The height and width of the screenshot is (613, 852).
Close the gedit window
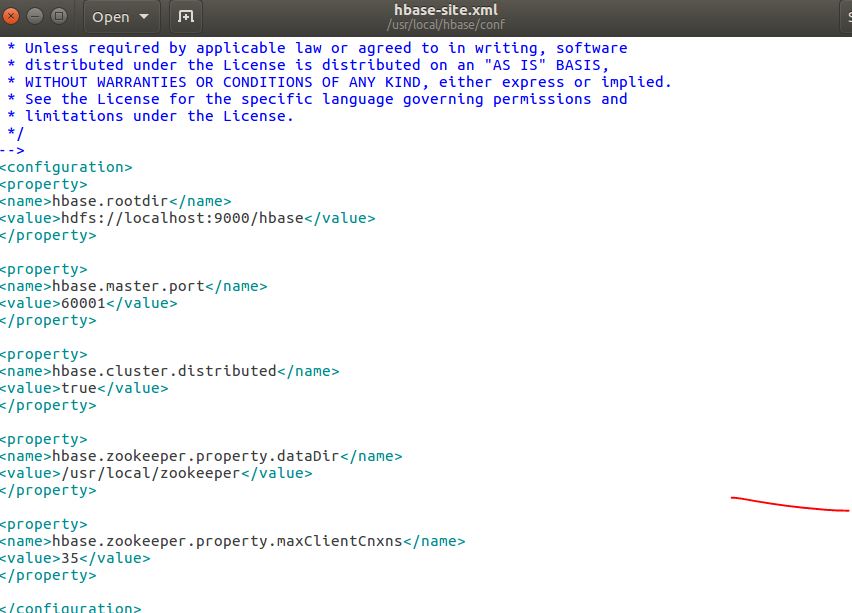pos(11,16)
